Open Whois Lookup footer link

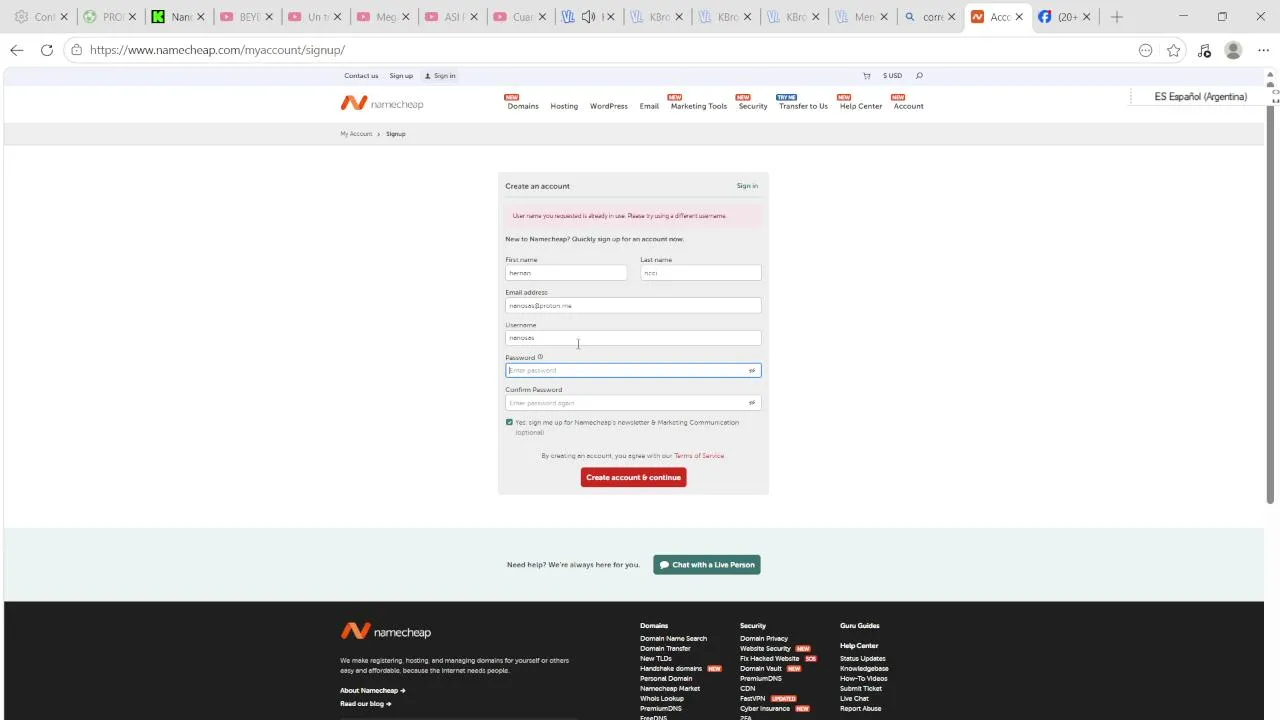click(x=662, y=699)
